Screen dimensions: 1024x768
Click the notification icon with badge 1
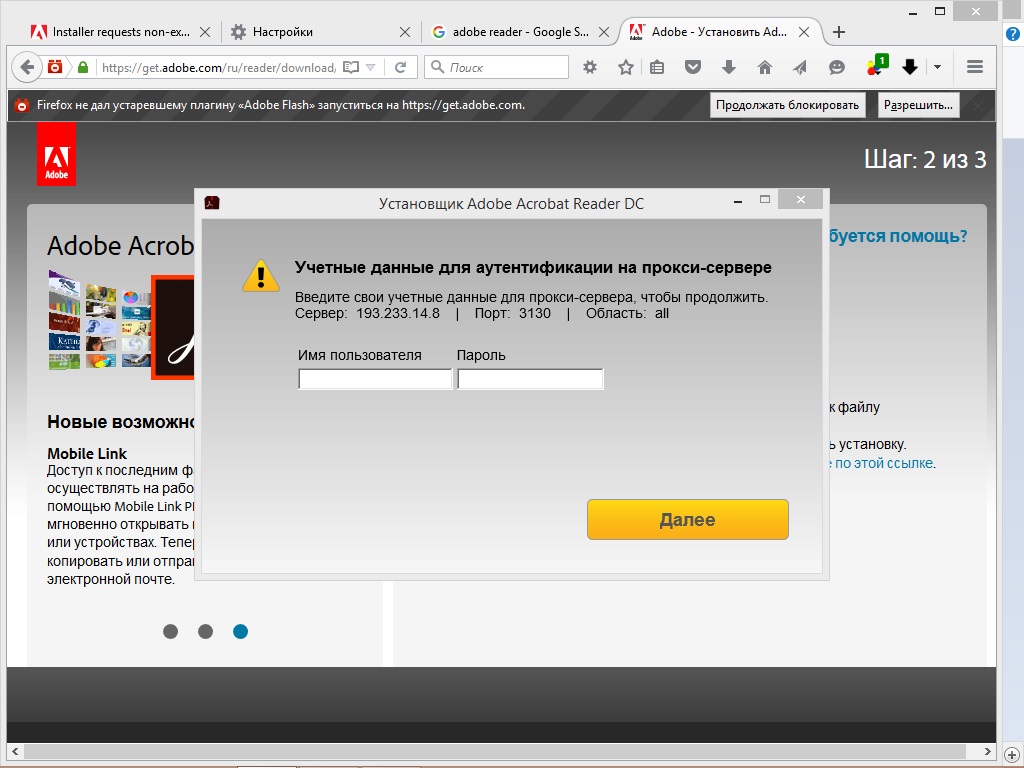coord(874,67)
